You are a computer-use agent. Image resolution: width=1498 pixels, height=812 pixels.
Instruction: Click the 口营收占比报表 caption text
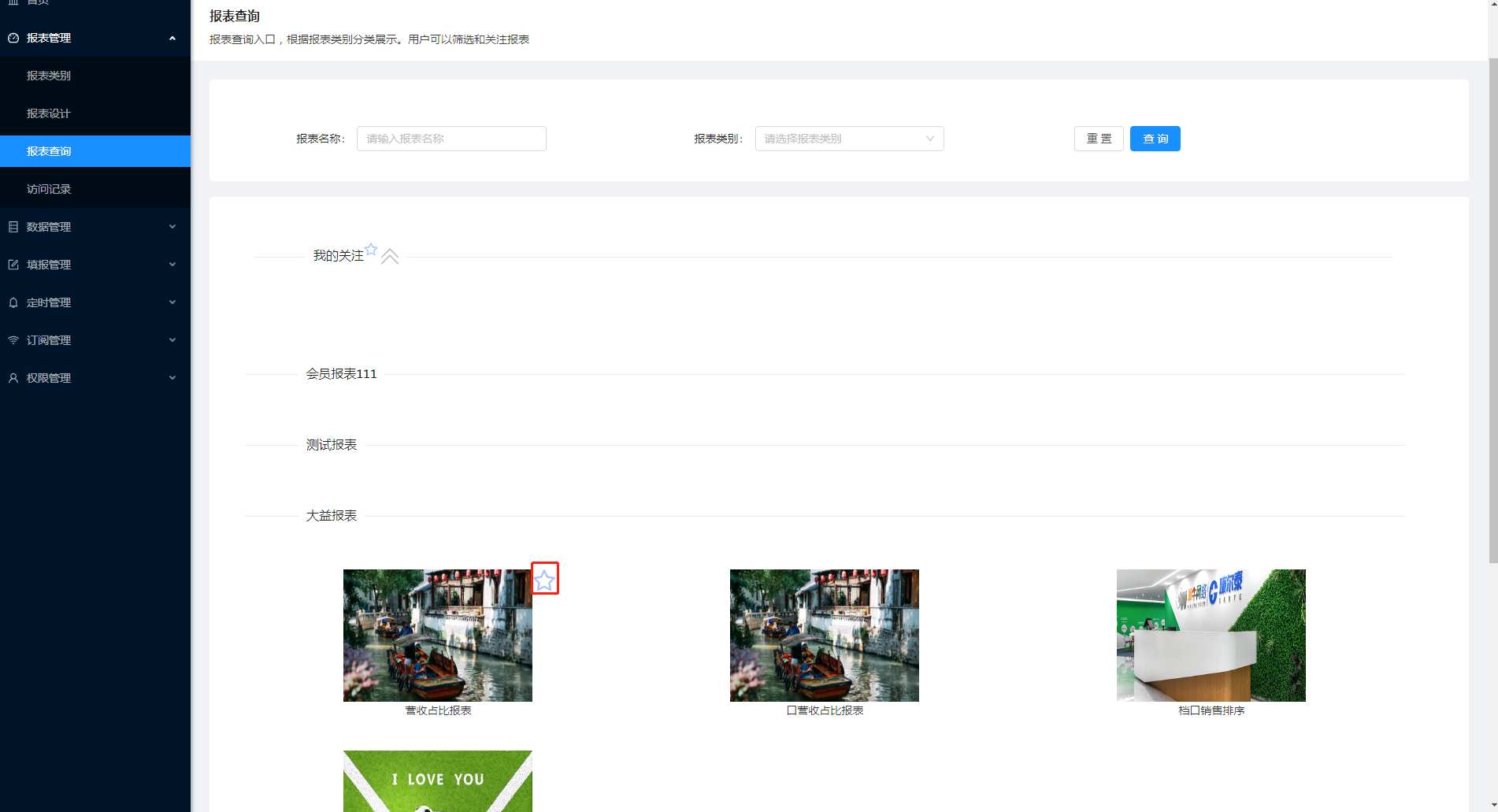coord(825,710)
